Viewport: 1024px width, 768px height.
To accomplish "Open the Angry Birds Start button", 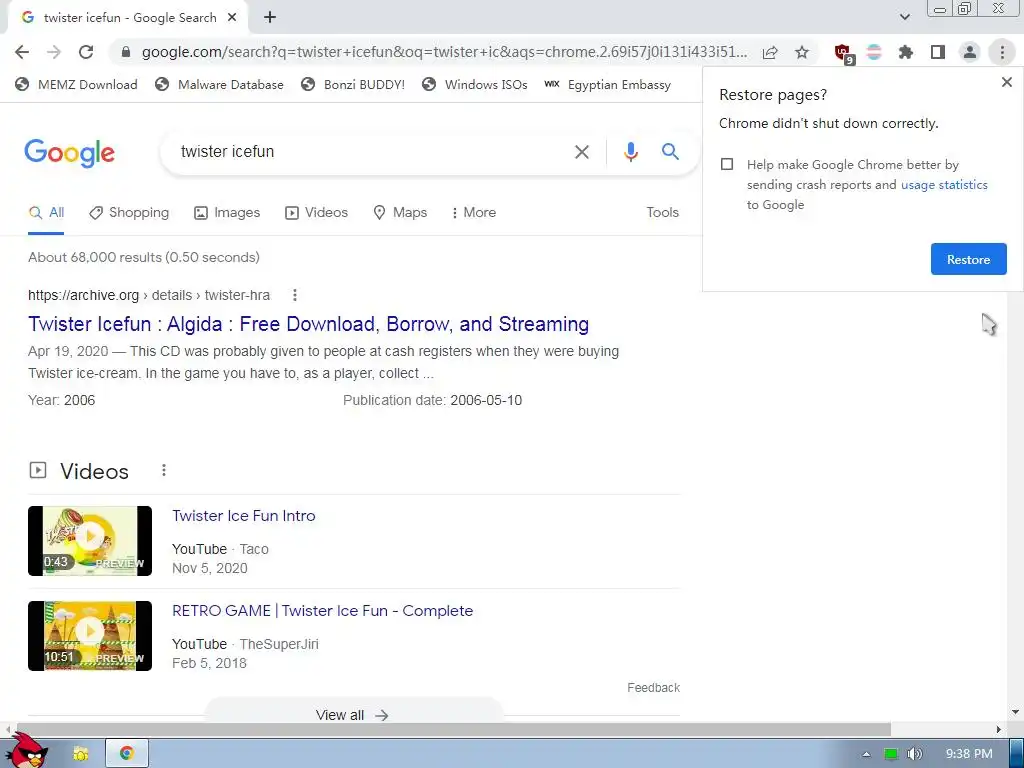I will click(x=27, y=751).
